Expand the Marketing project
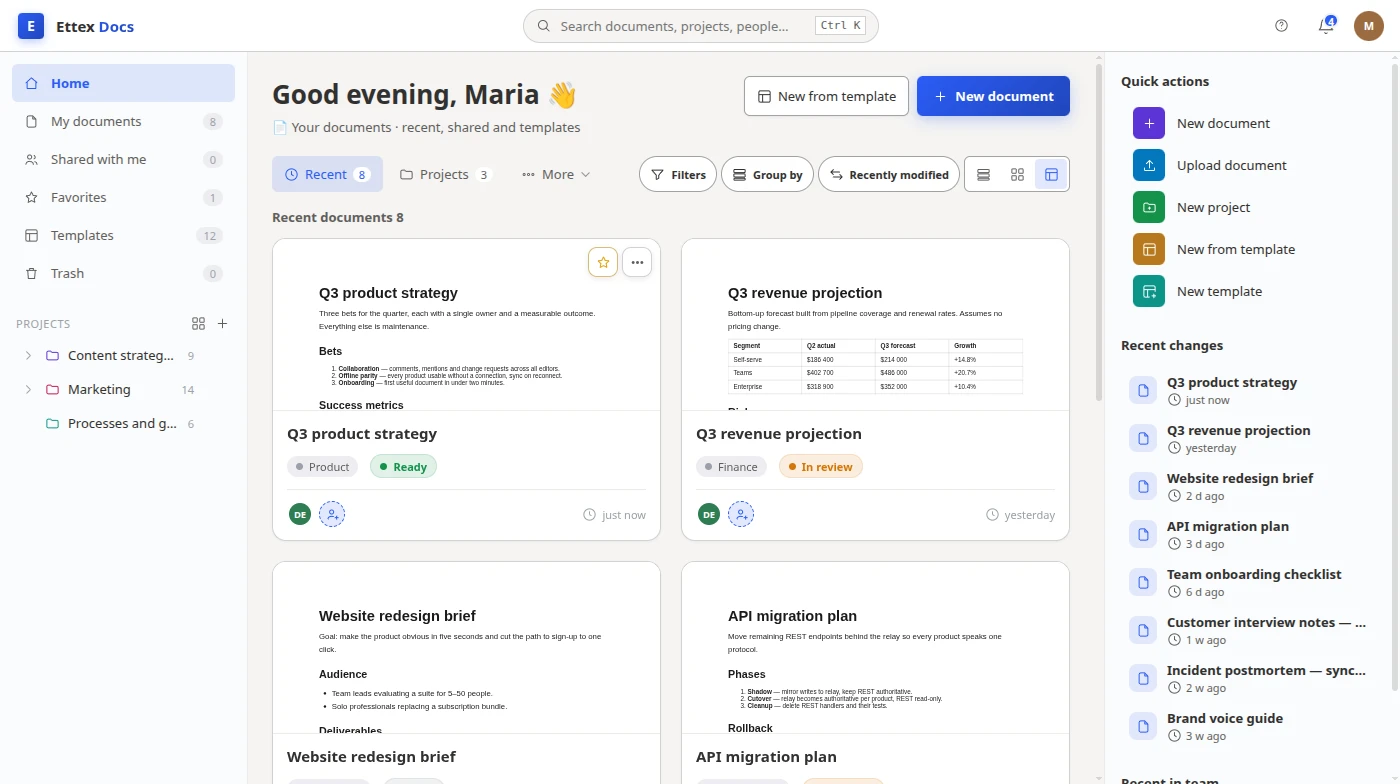 [x=28, y=390]
